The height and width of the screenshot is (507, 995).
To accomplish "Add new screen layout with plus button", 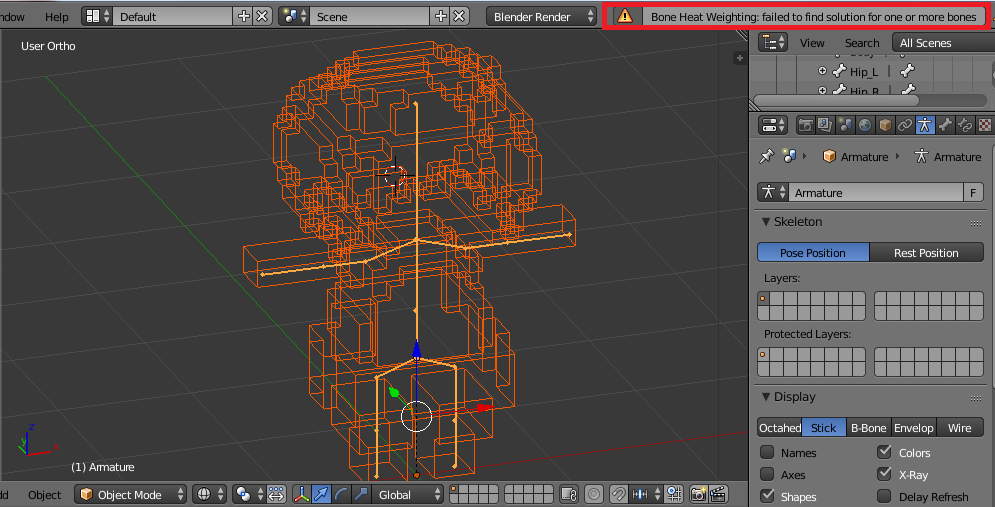I will (244, 16).
